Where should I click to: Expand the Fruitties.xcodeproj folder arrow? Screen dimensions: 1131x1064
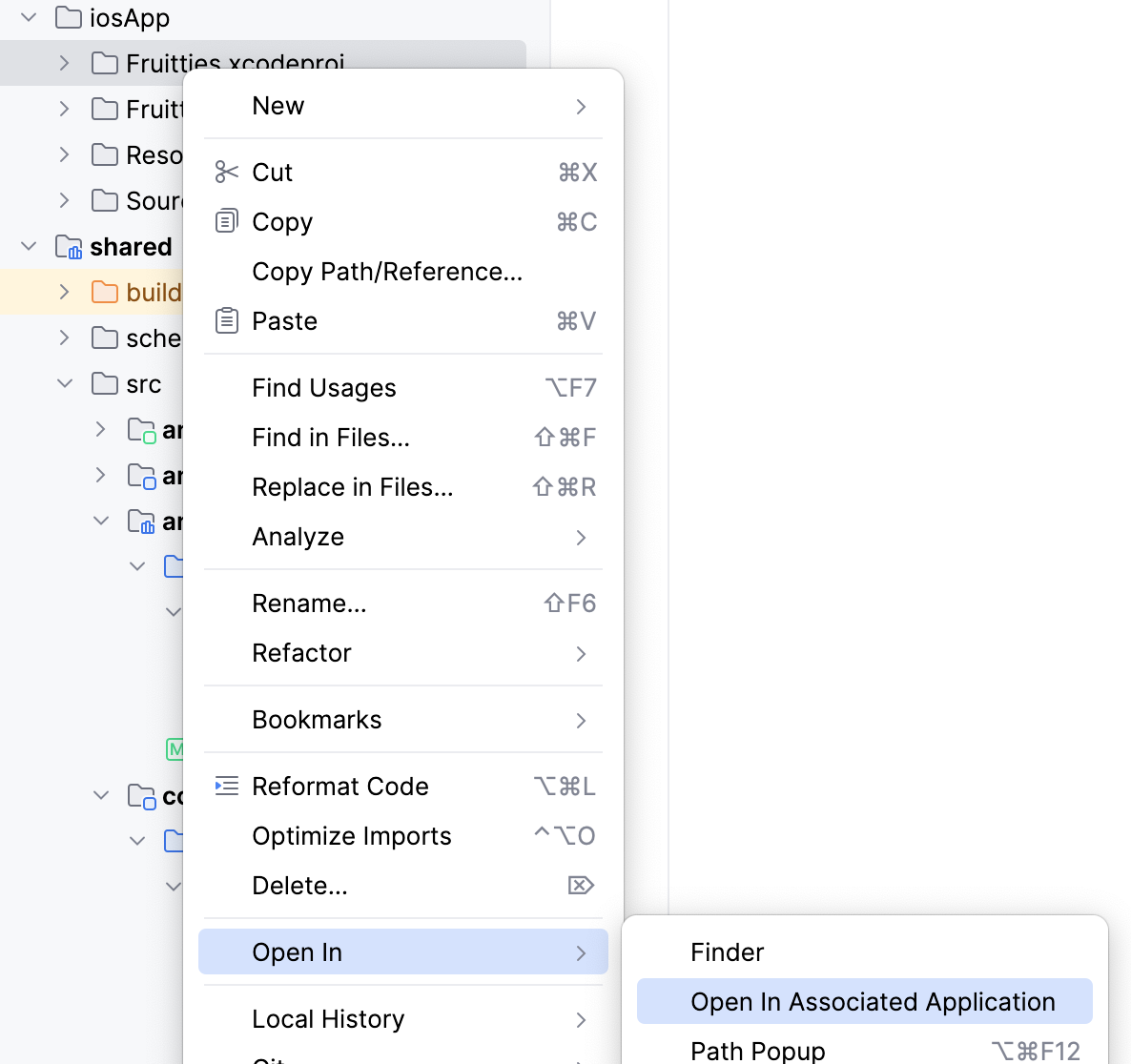tap(64, 64)
